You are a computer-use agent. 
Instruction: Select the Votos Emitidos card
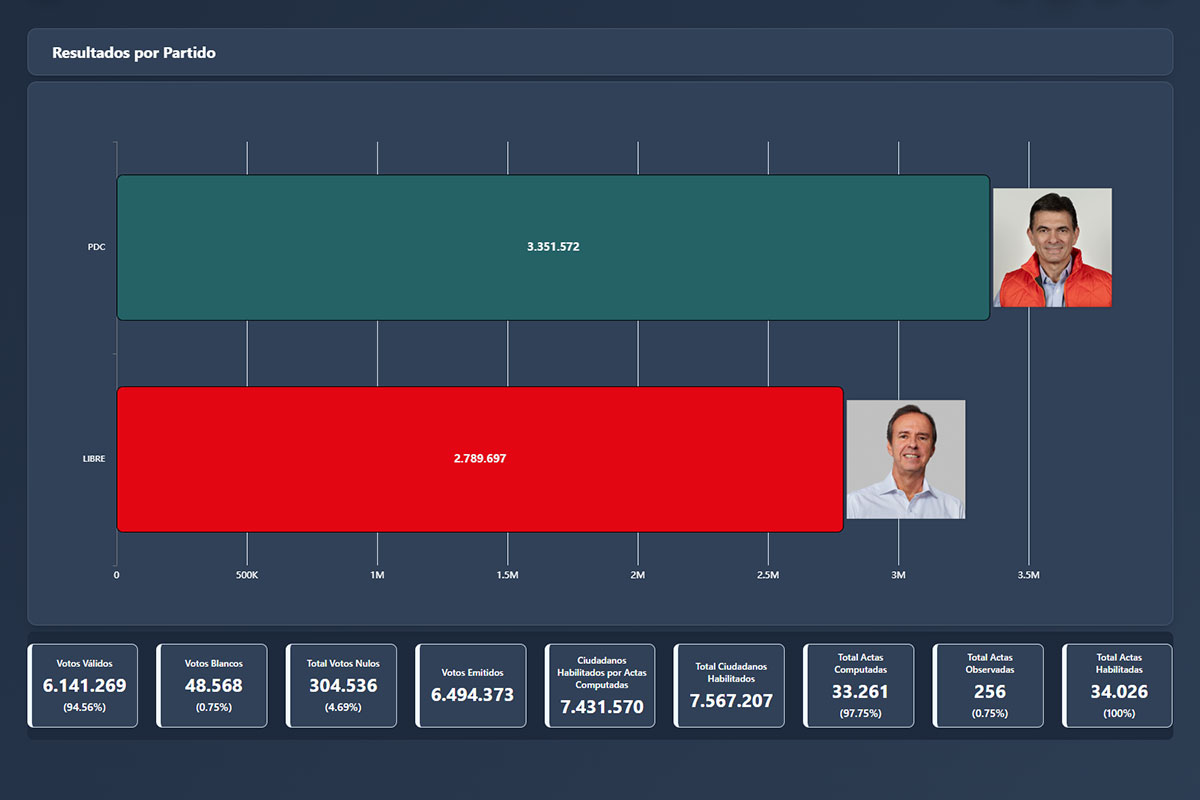(472, 685)
